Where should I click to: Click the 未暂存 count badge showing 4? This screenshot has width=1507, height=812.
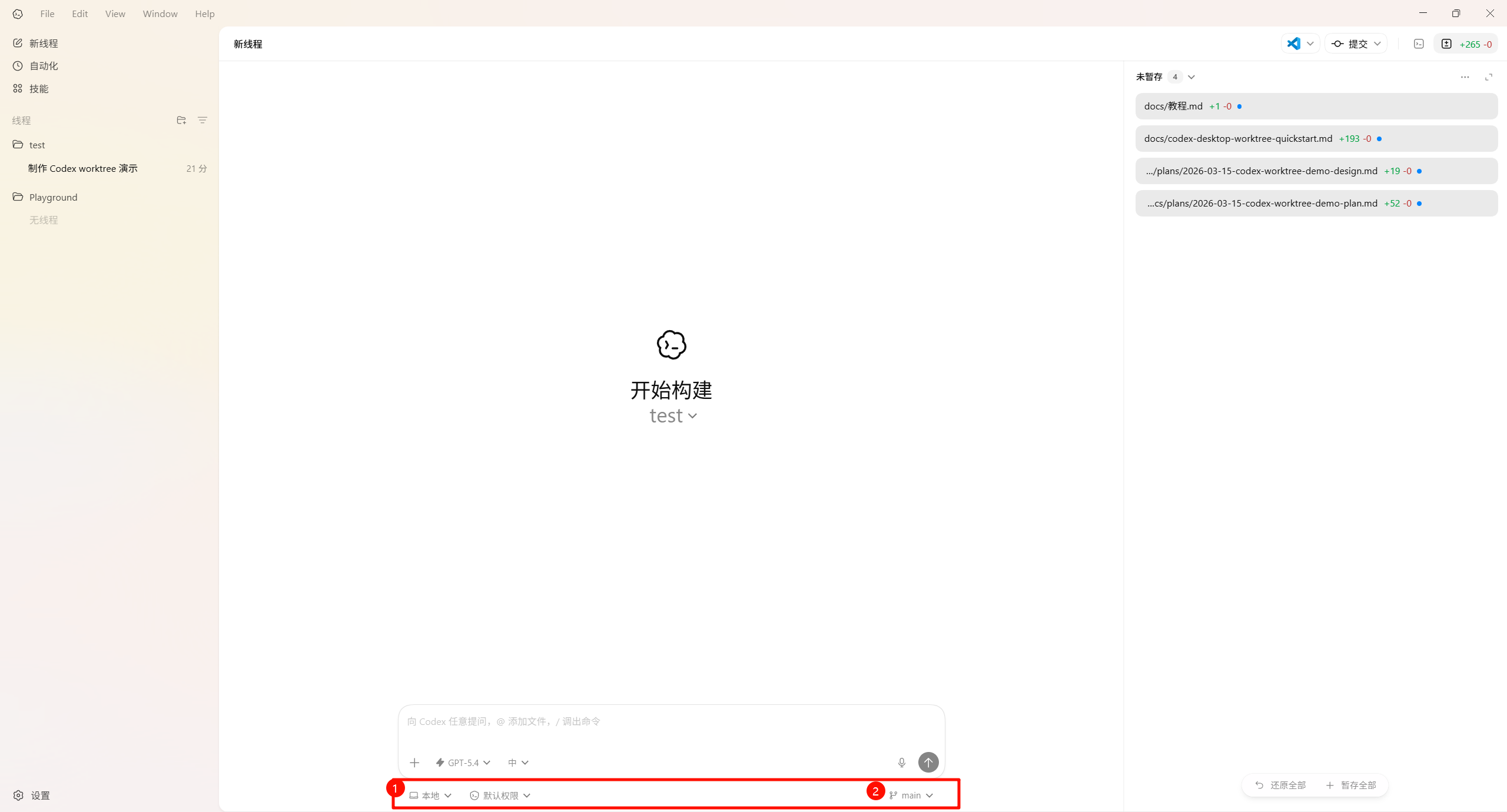[1175, 77]
